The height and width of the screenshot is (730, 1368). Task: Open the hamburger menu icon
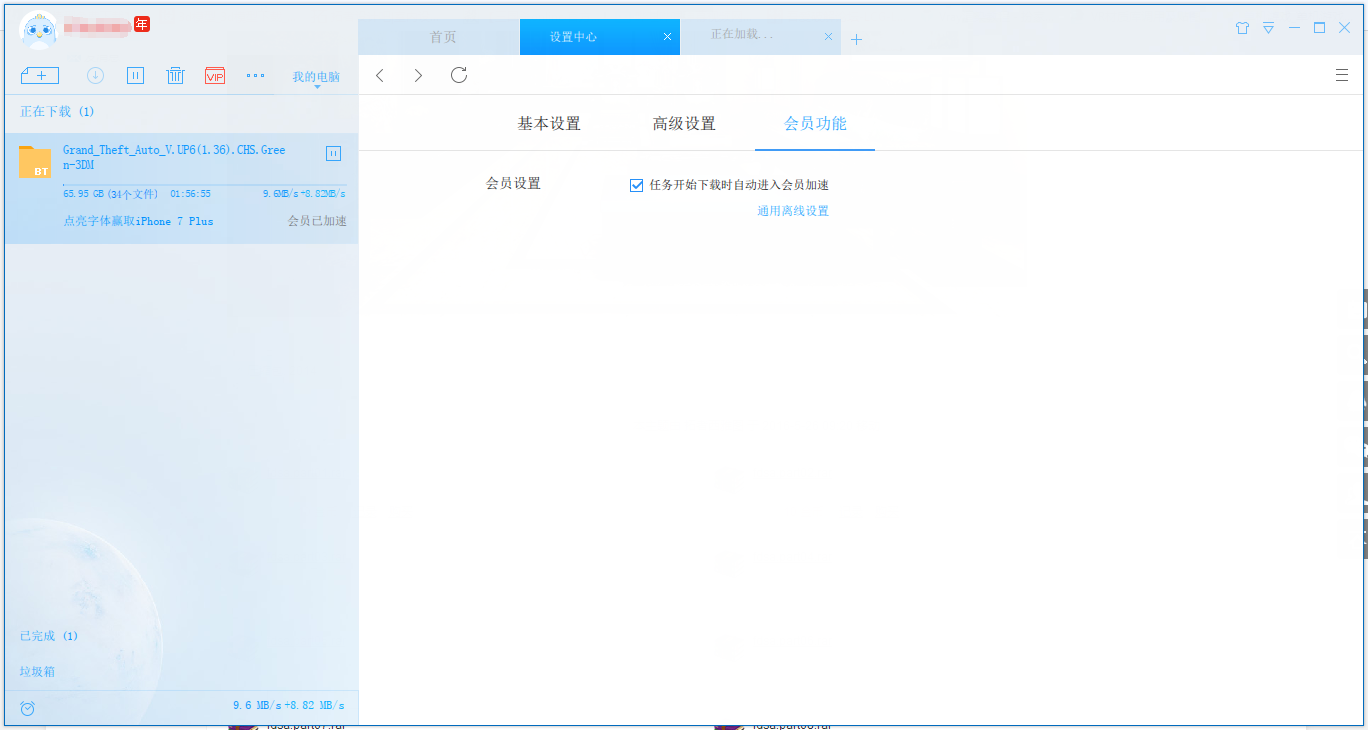[x=1342, y=74]
